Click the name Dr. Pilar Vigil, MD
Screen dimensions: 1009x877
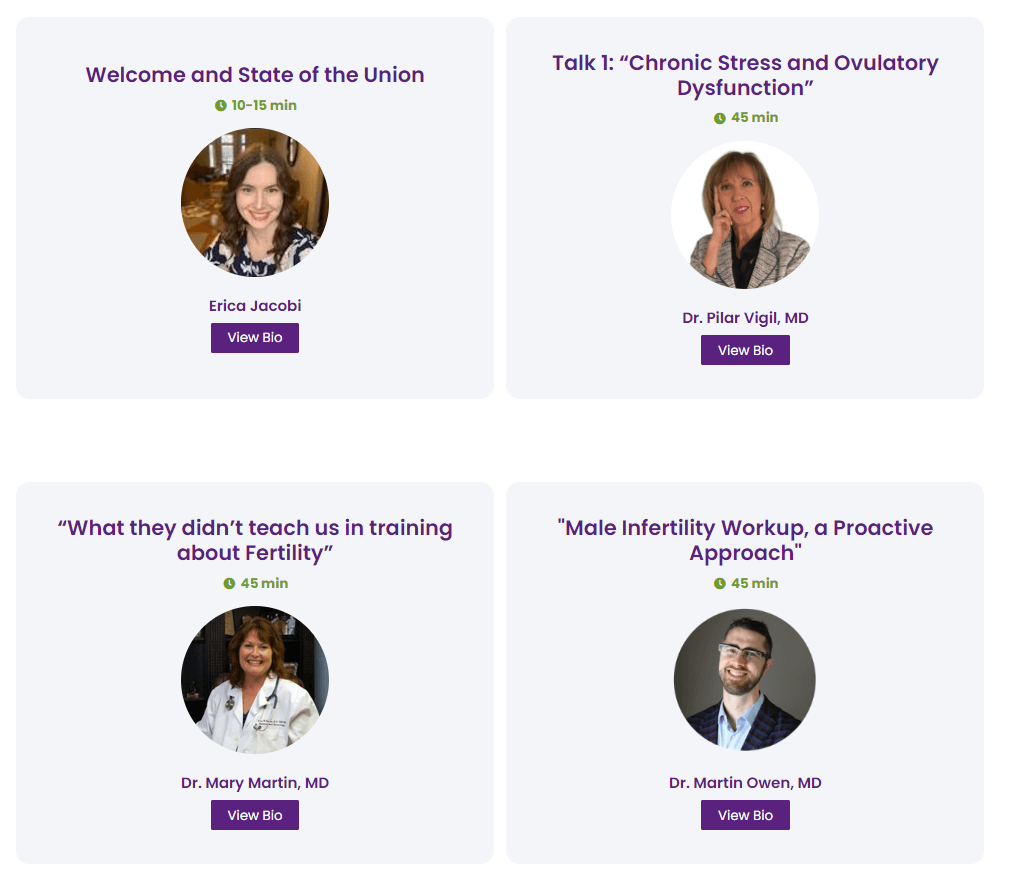tap(745, 318)
